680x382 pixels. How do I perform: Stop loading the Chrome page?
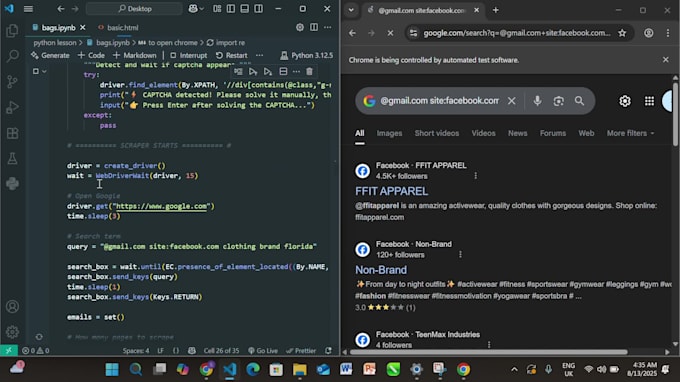tap(390, 33)
